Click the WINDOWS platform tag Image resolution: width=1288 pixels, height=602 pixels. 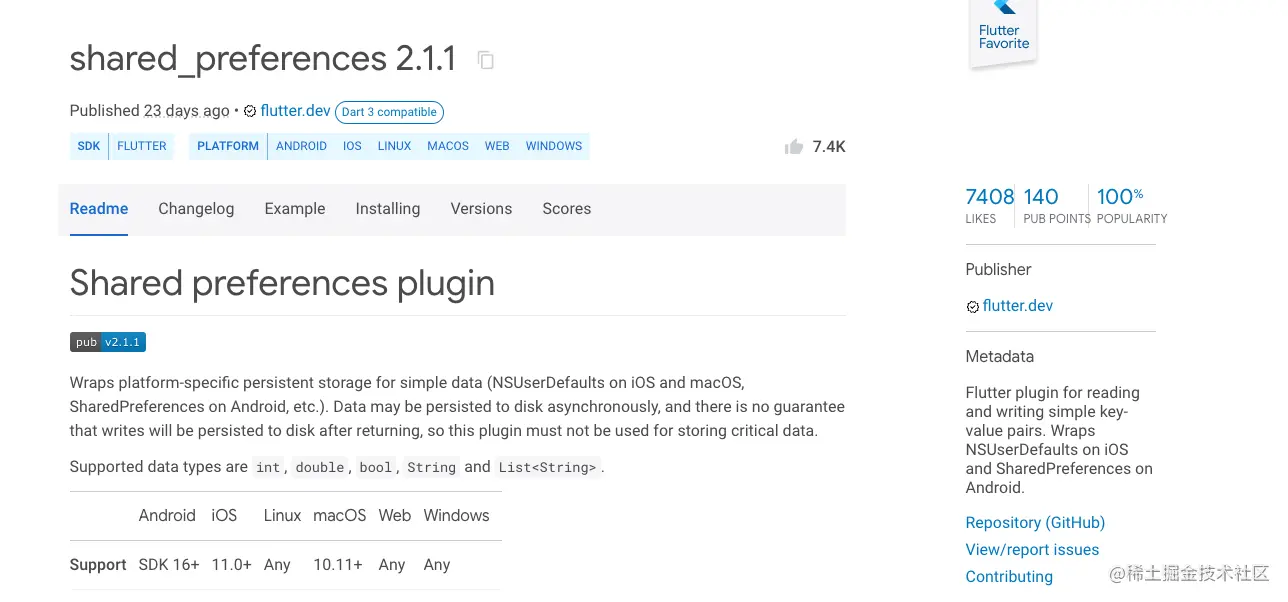[554, 146]
